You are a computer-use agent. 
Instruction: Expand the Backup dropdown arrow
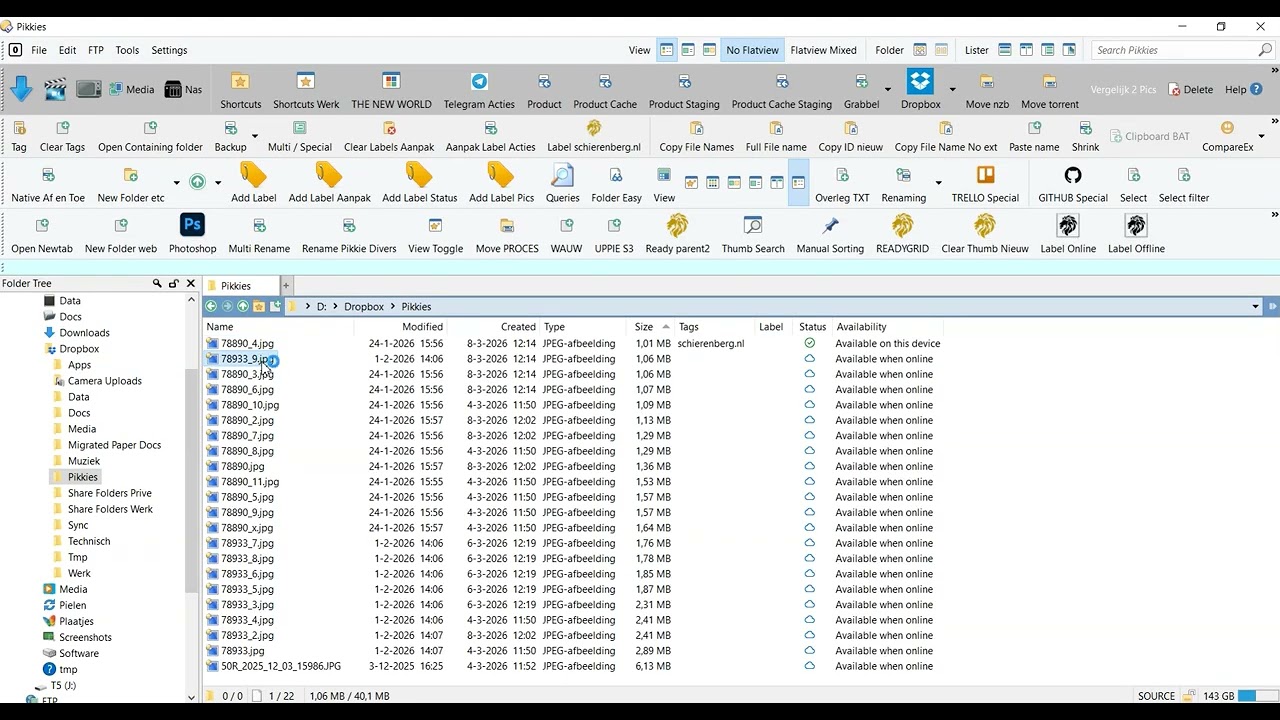pyautogui.click(x=255, y=136)
